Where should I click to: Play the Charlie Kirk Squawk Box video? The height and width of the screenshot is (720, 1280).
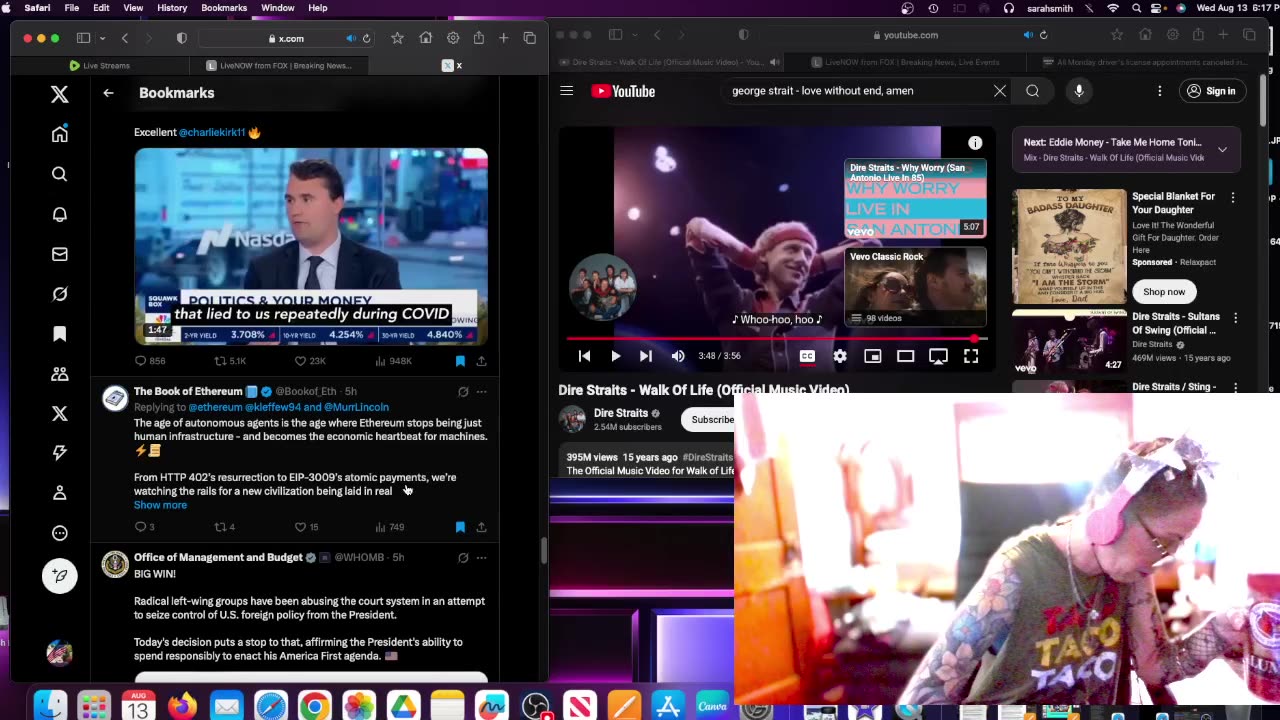point(311,246)
